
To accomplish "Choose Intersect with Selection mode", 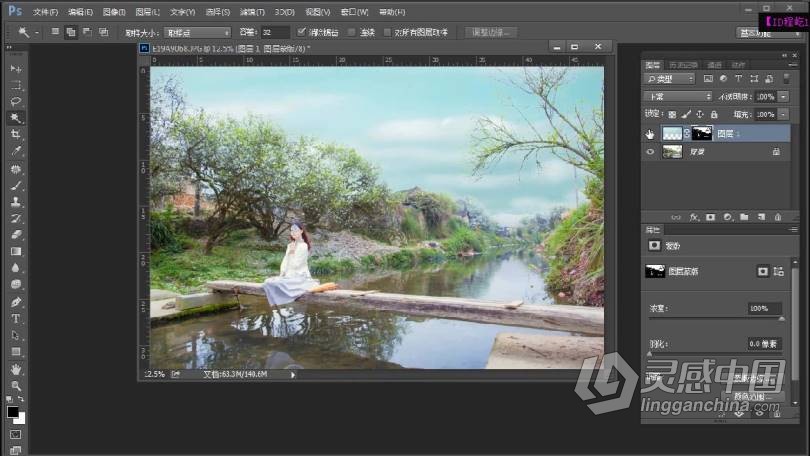I will [103, 32].
